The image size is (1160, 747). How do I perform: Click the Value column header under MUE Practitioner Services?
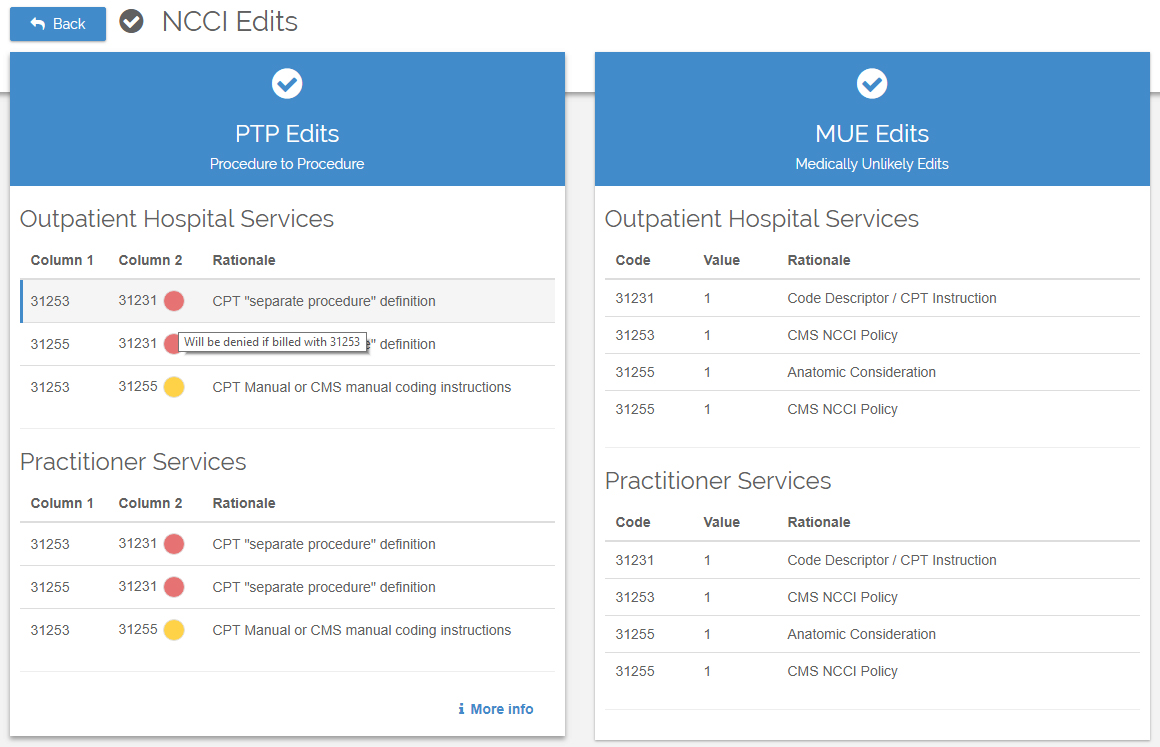(x=721, y=522)
